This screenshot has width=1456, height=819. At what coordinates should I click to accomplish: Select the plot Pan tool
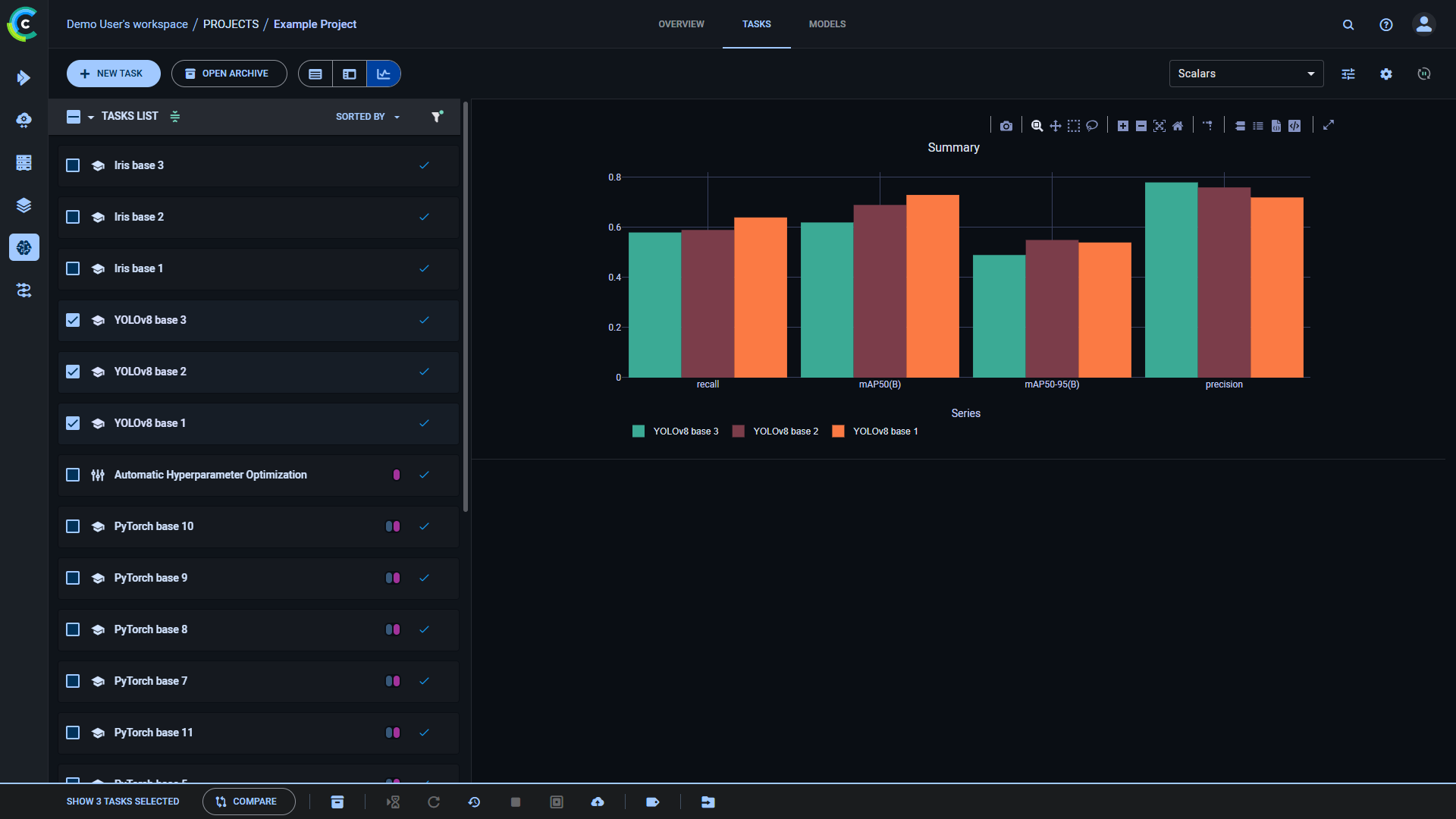pyautogui.click(x=1056, y=126)
